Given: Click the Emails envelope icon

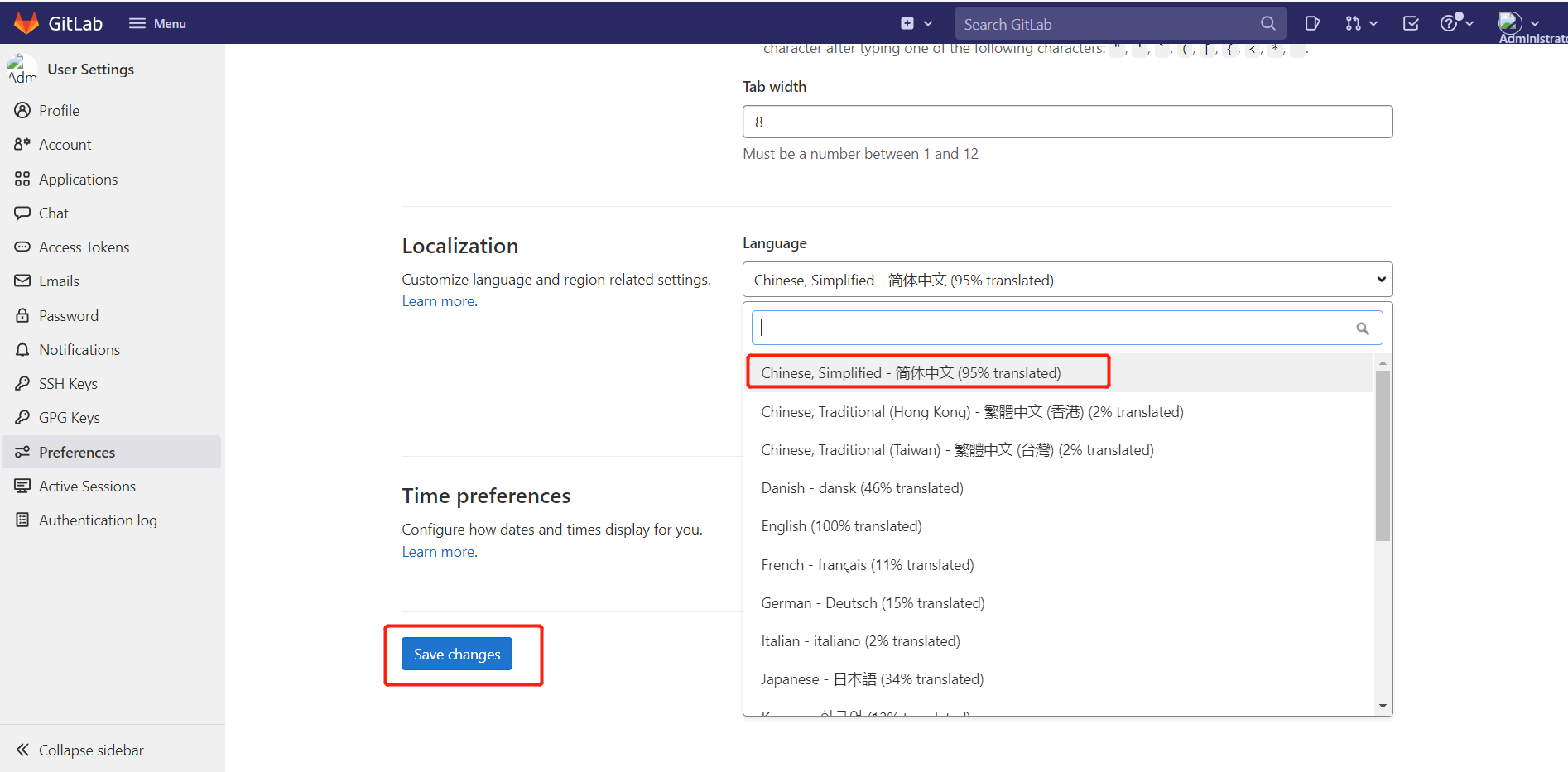Looking at the screenshot, I should click(x=22, y=281).
